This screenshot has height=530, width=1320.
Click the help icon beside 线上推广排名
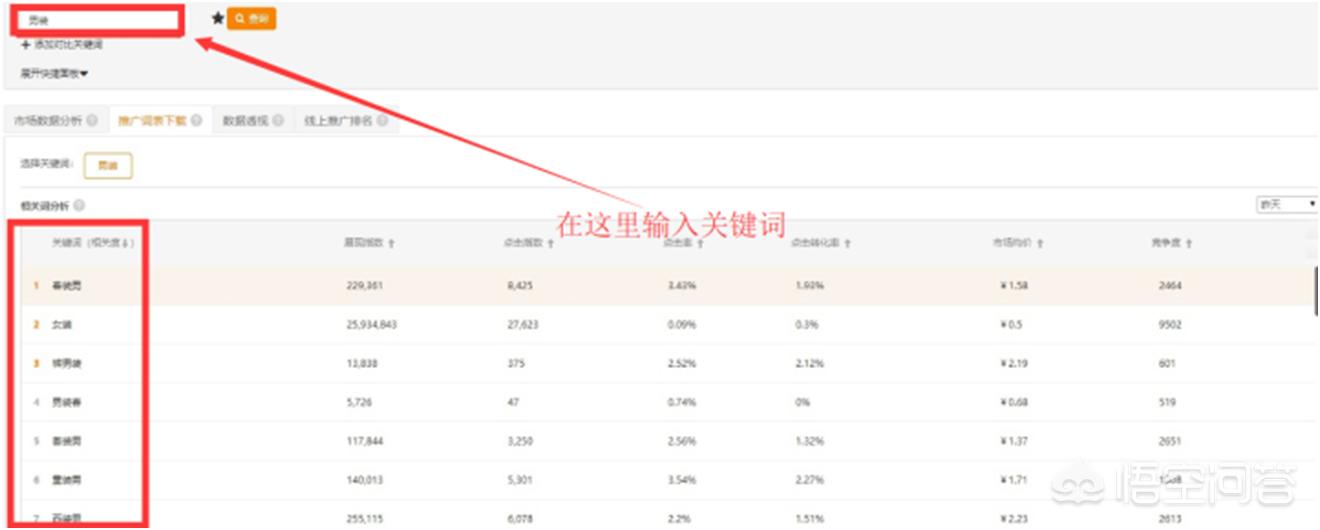point(382,121)
